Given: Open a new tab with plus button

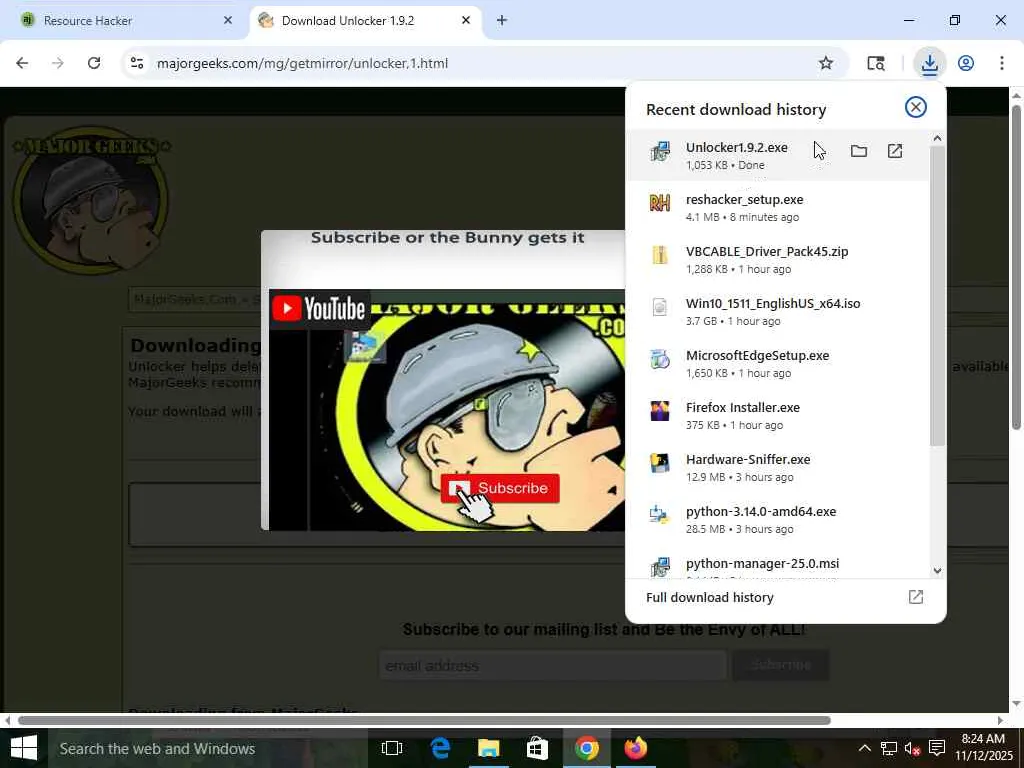Looking at the screenshot, I should click(x=502, y=20).
